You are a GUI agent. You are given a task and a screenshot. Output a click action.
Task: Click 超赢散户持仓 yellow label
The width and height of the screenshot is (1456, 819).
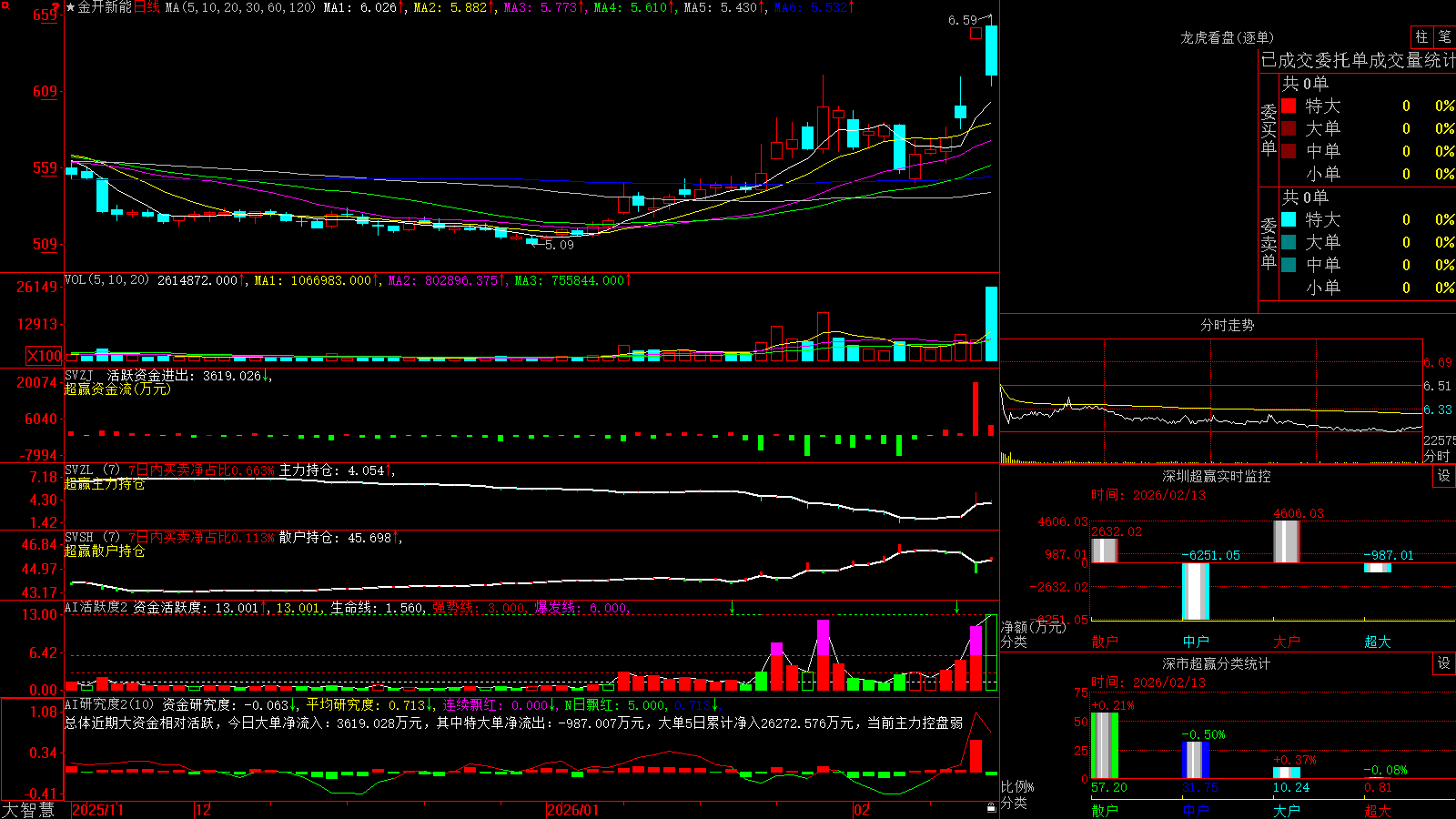tap(105, 551)
